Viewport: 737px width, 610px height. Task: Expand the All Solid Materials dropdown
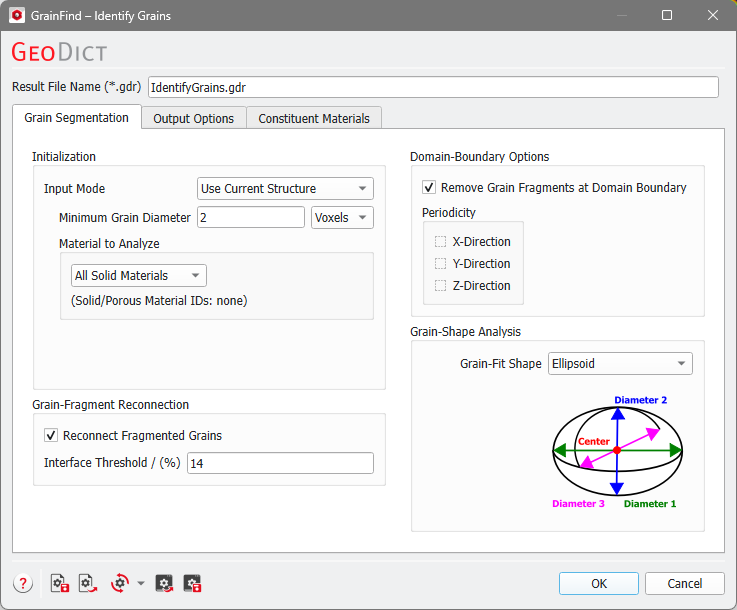pos(139,275)
